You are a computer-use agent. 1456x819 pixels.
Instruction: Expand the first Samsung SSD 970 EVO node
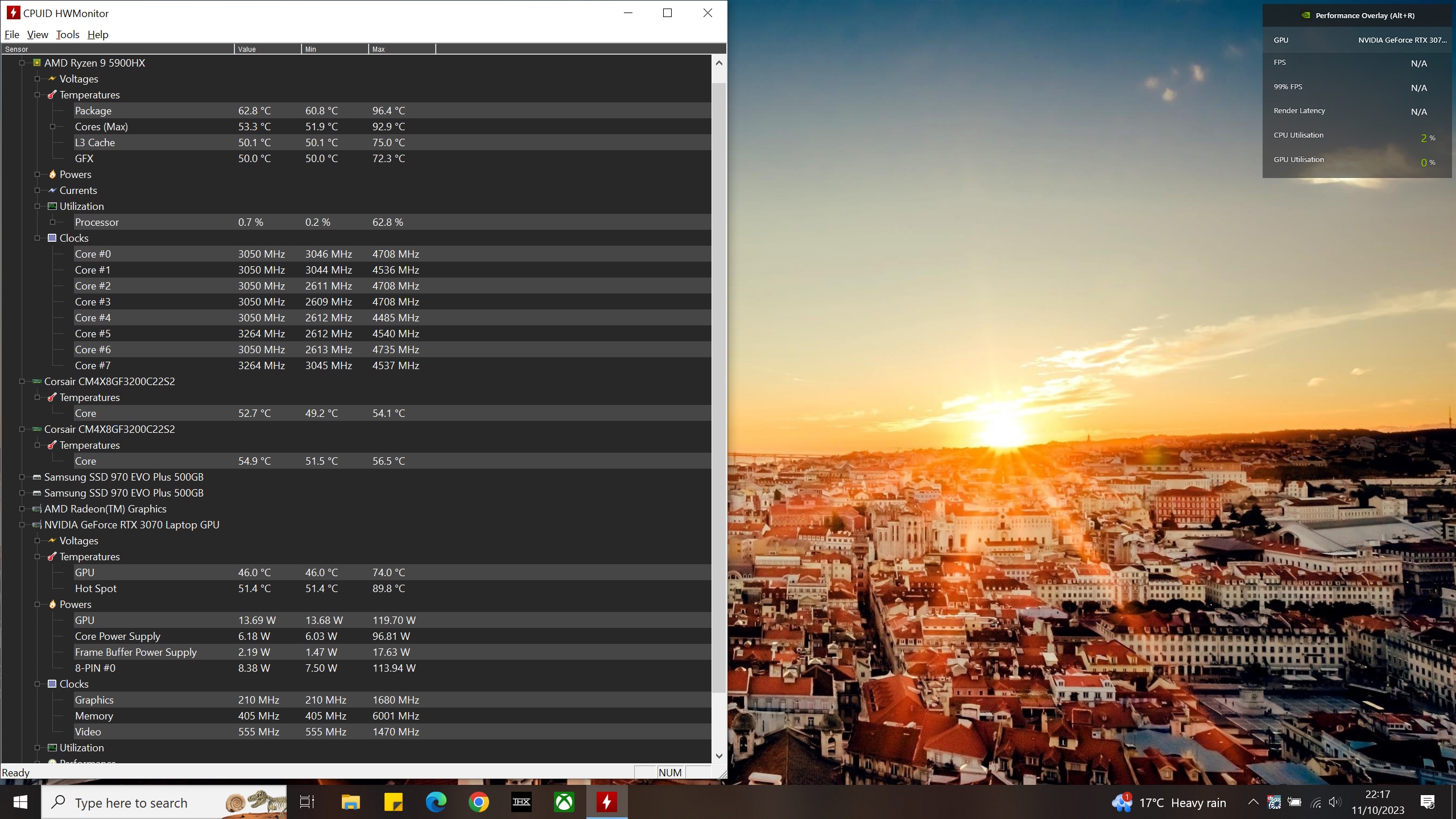click(22, 477)
